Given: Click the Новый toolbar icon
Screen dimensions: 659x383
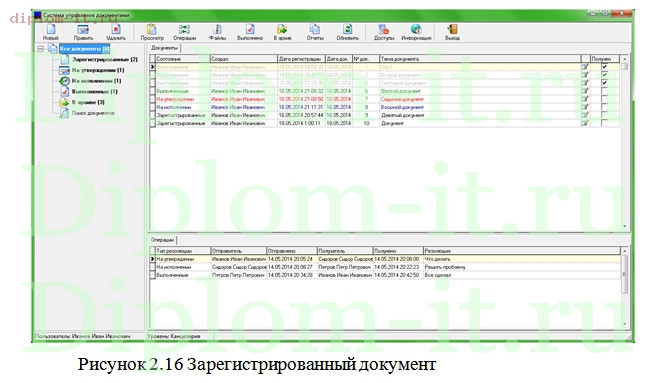Looking at the screenshot, I should (51, 32).
